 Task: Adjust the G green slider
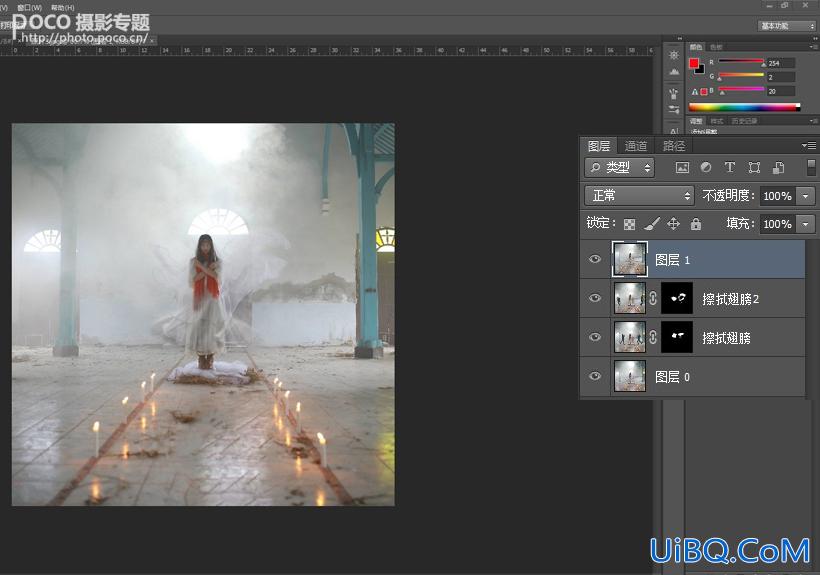(741, 76)
